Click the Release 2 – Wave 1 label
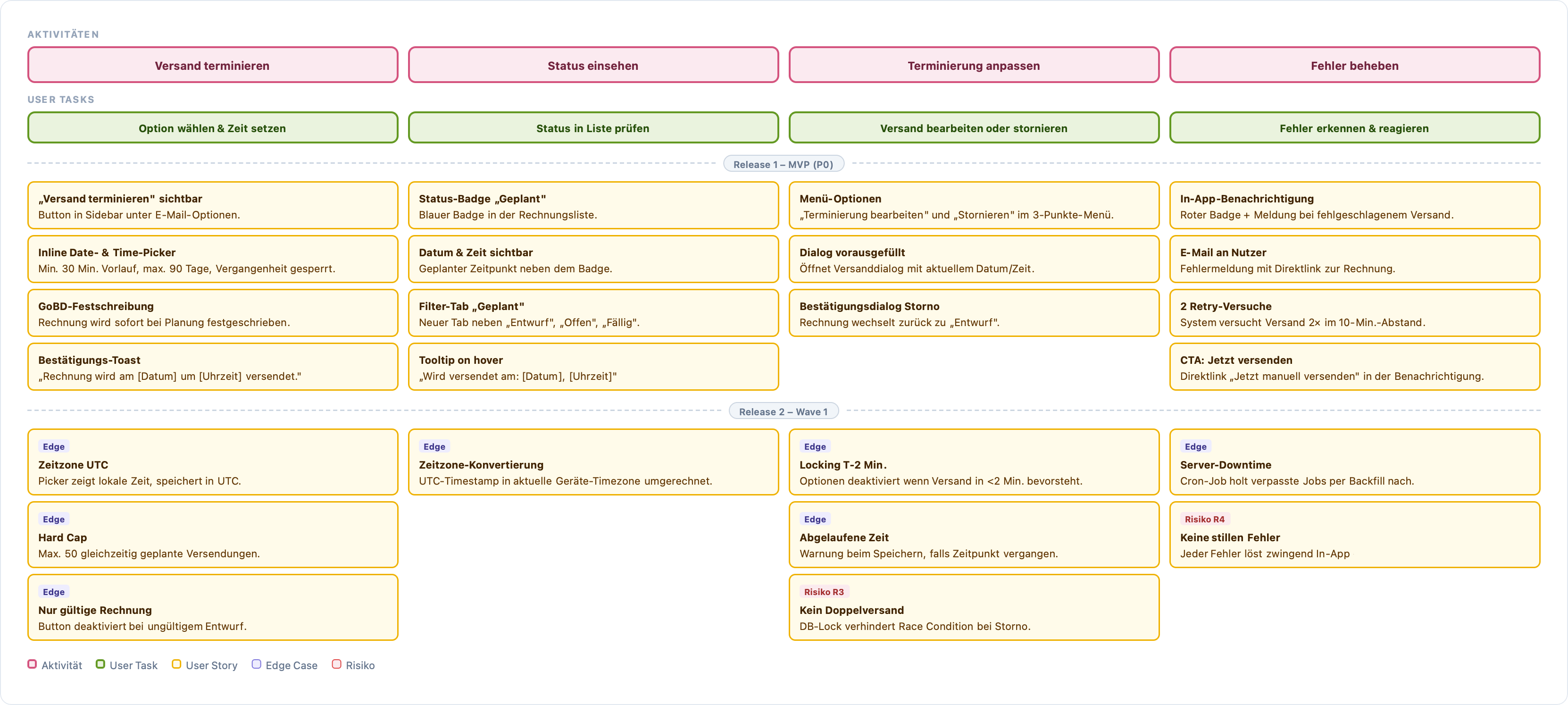Screen dimensions: 1568x705 coord(784,411)
